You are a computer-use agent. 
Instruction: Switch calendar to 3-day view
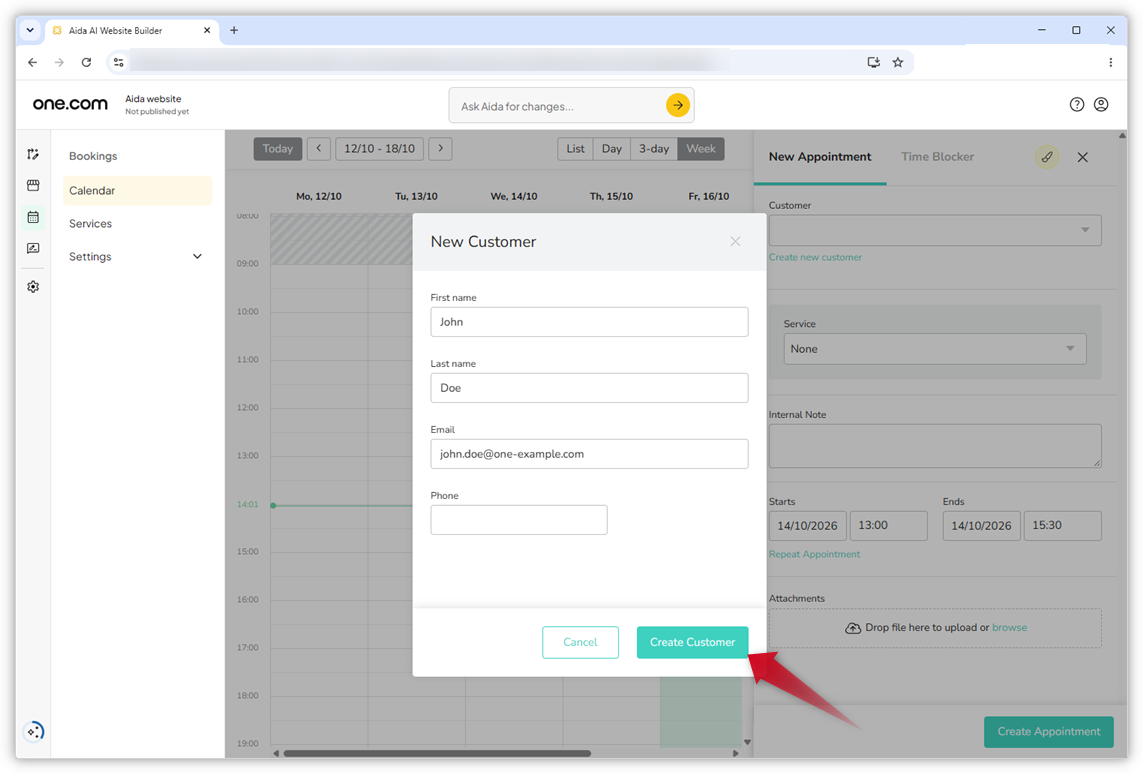click(x=654, y=149)
